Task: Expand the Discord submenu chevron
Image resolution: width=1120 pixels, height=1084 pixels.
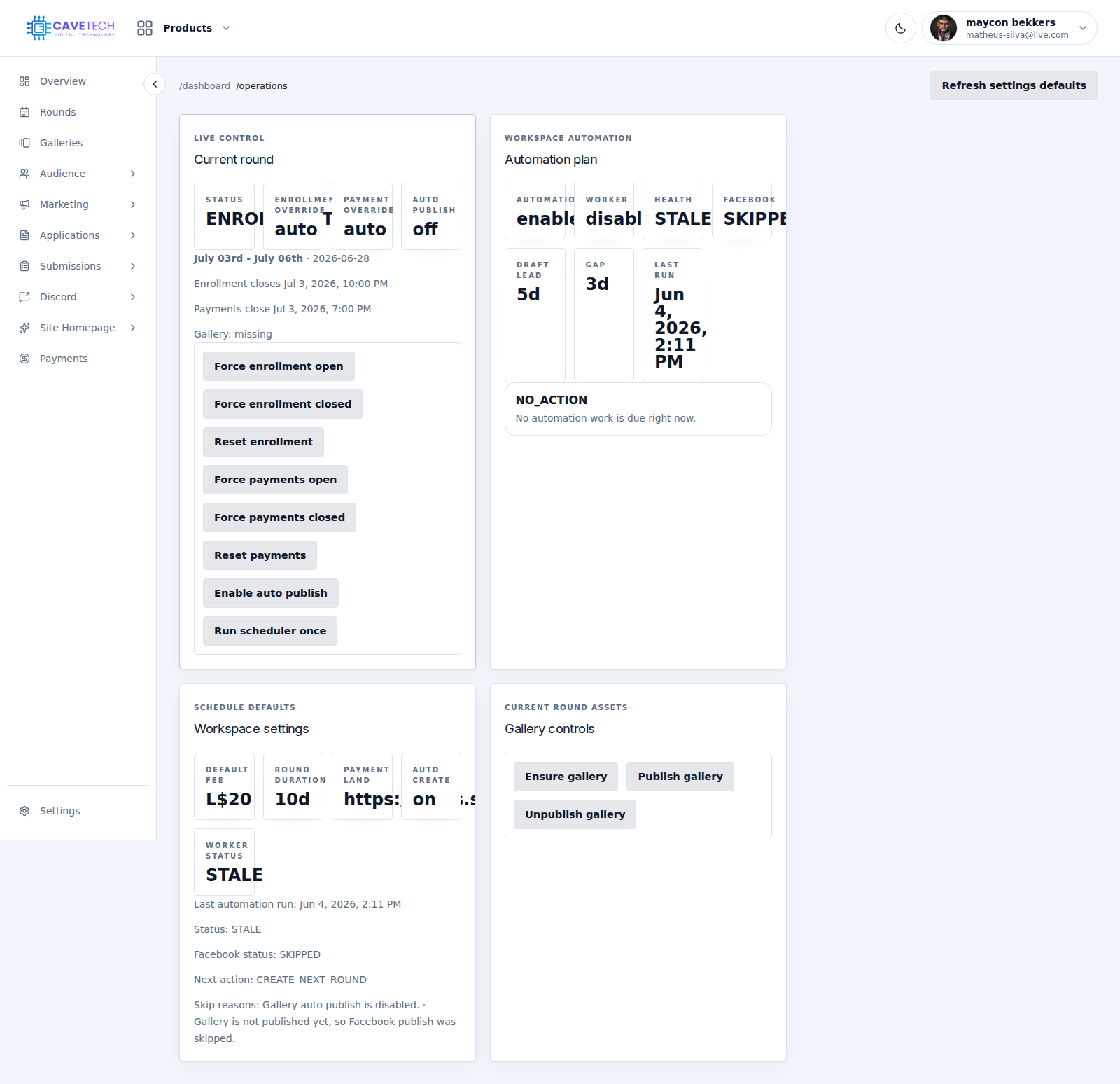Action: 133,297
